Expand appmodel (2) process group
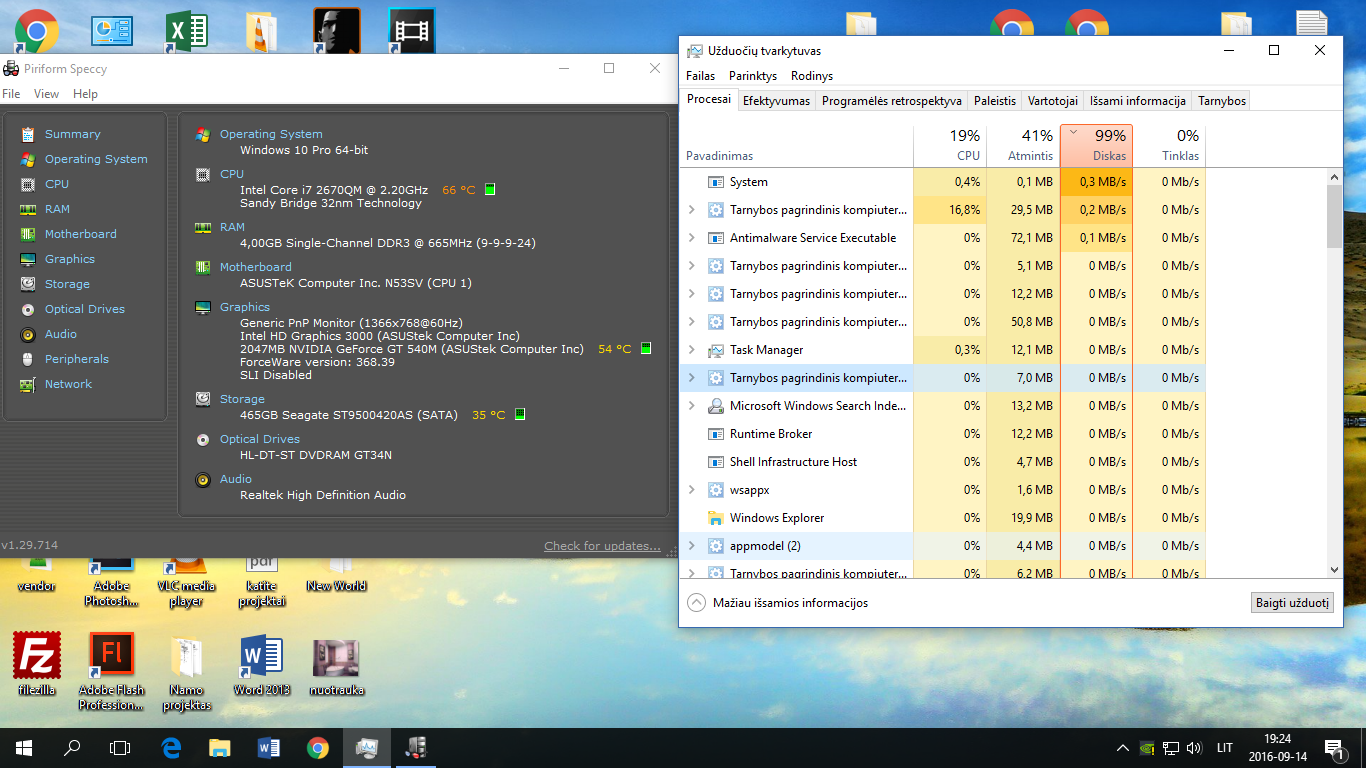The image size is (1366, 768). tap(691, 546)
